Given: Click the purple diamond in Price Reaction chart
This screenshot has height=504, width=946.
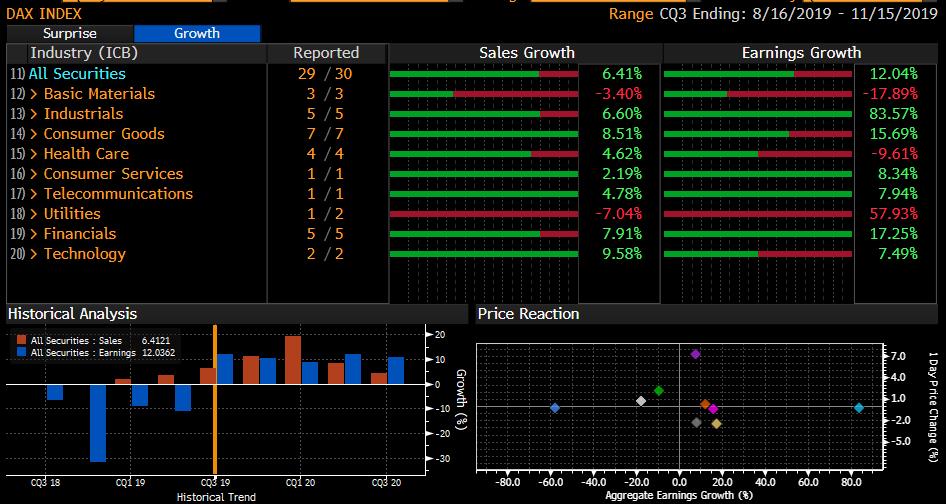Looking at the screenshot, I should pyautogui.click(x=695, y=354).
